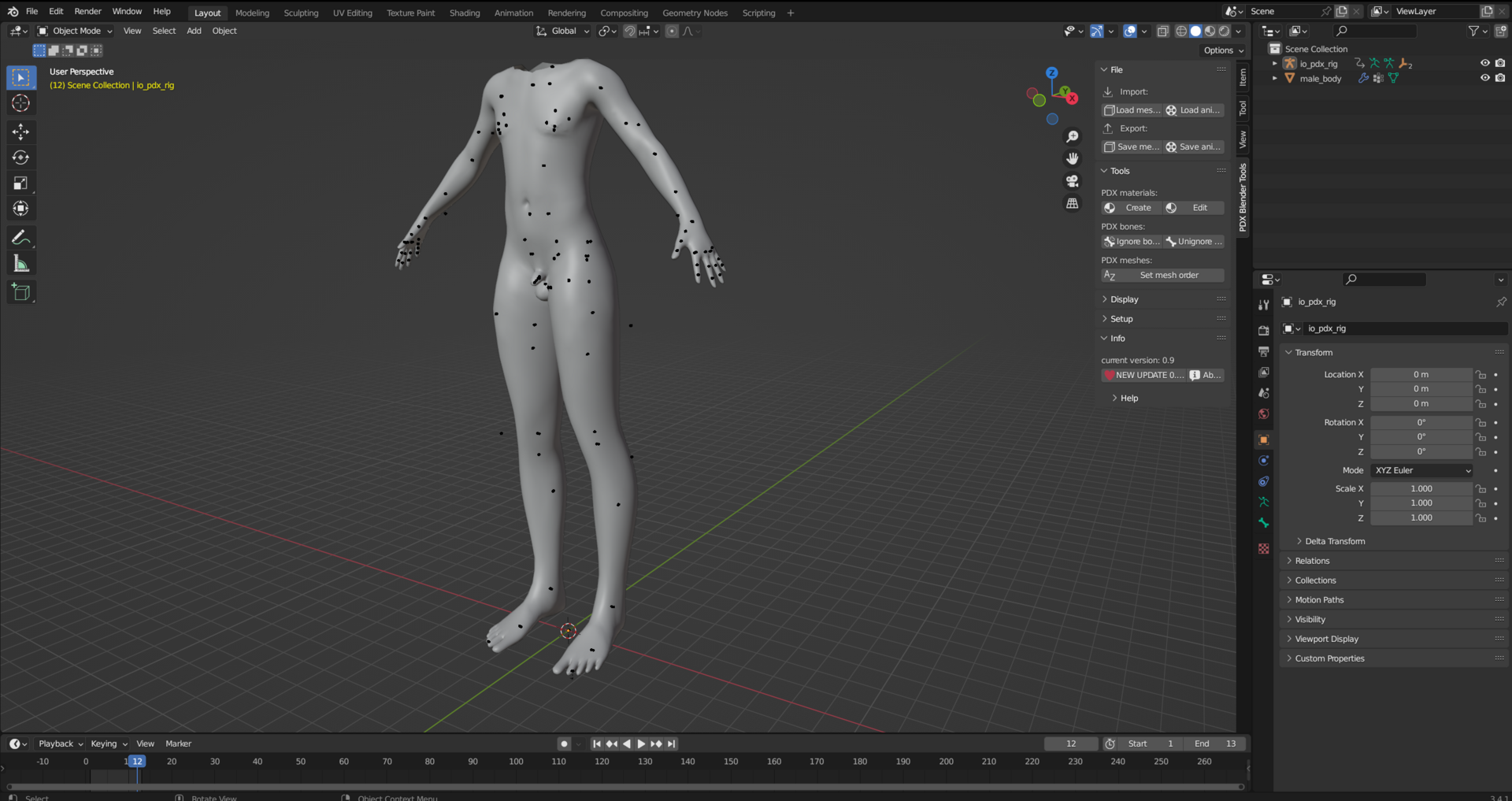Viewport: 1512px width, 801px height.
Task: Switch to rendered viewport shading
Action: click(x=1224, y=32)
